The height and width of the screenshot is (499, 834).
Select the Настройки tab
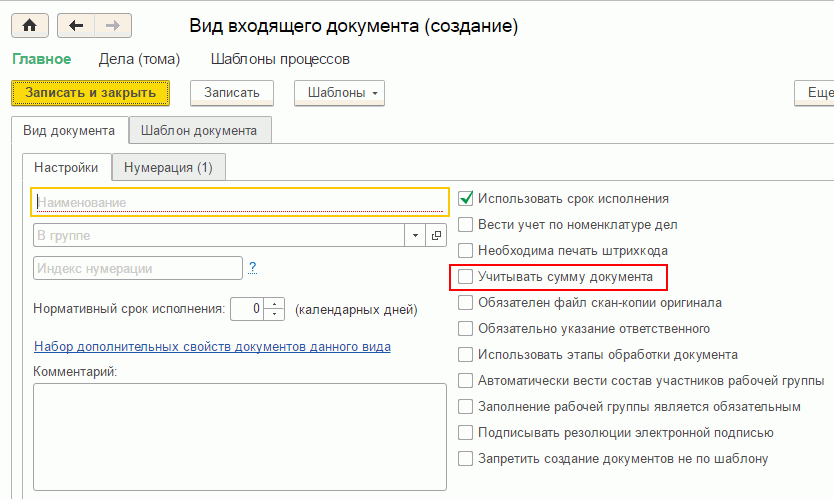(x=66, y=168)
